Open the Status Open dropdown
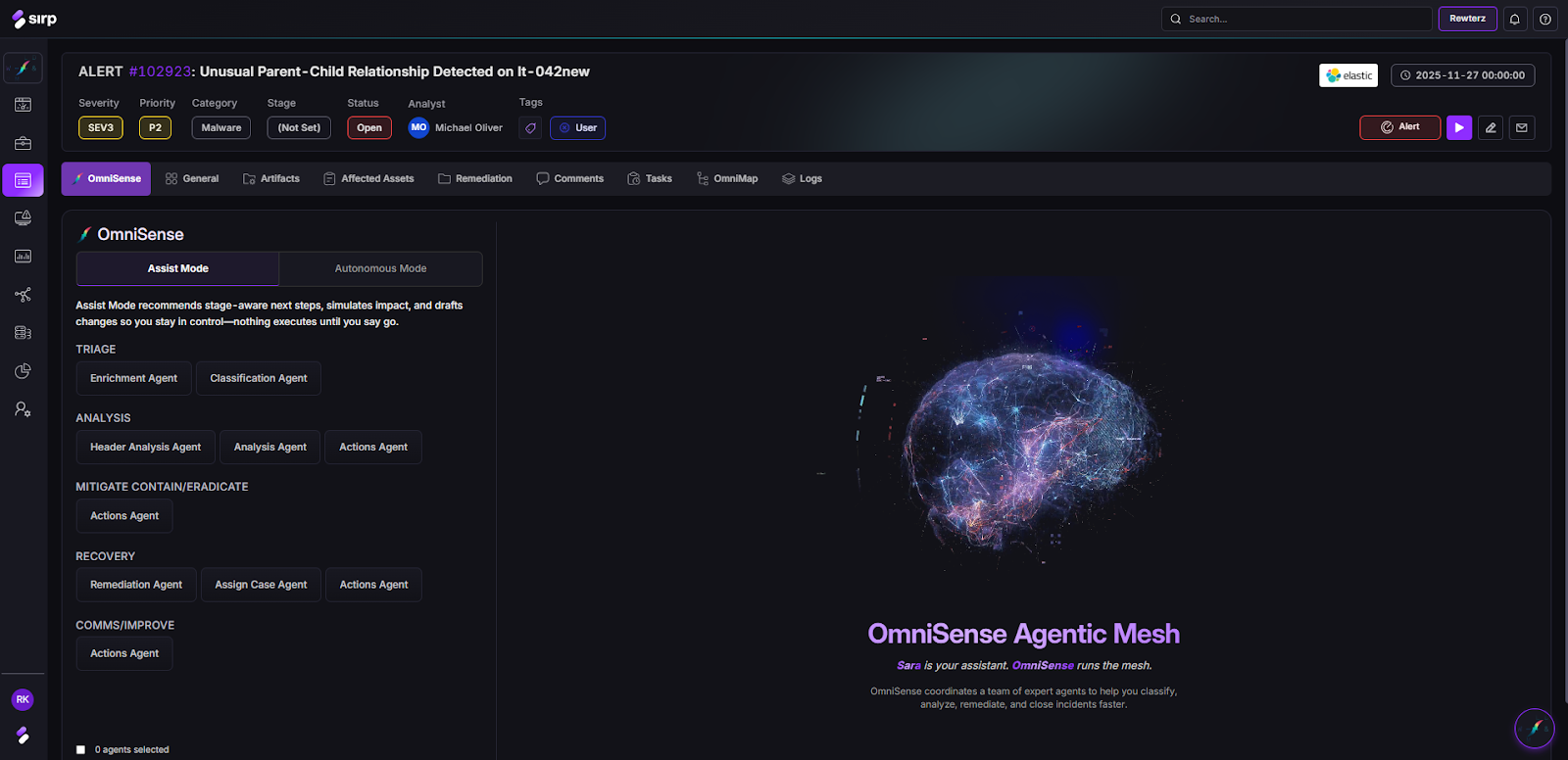This screenshot has width=1568, height=760. point(369,128)
